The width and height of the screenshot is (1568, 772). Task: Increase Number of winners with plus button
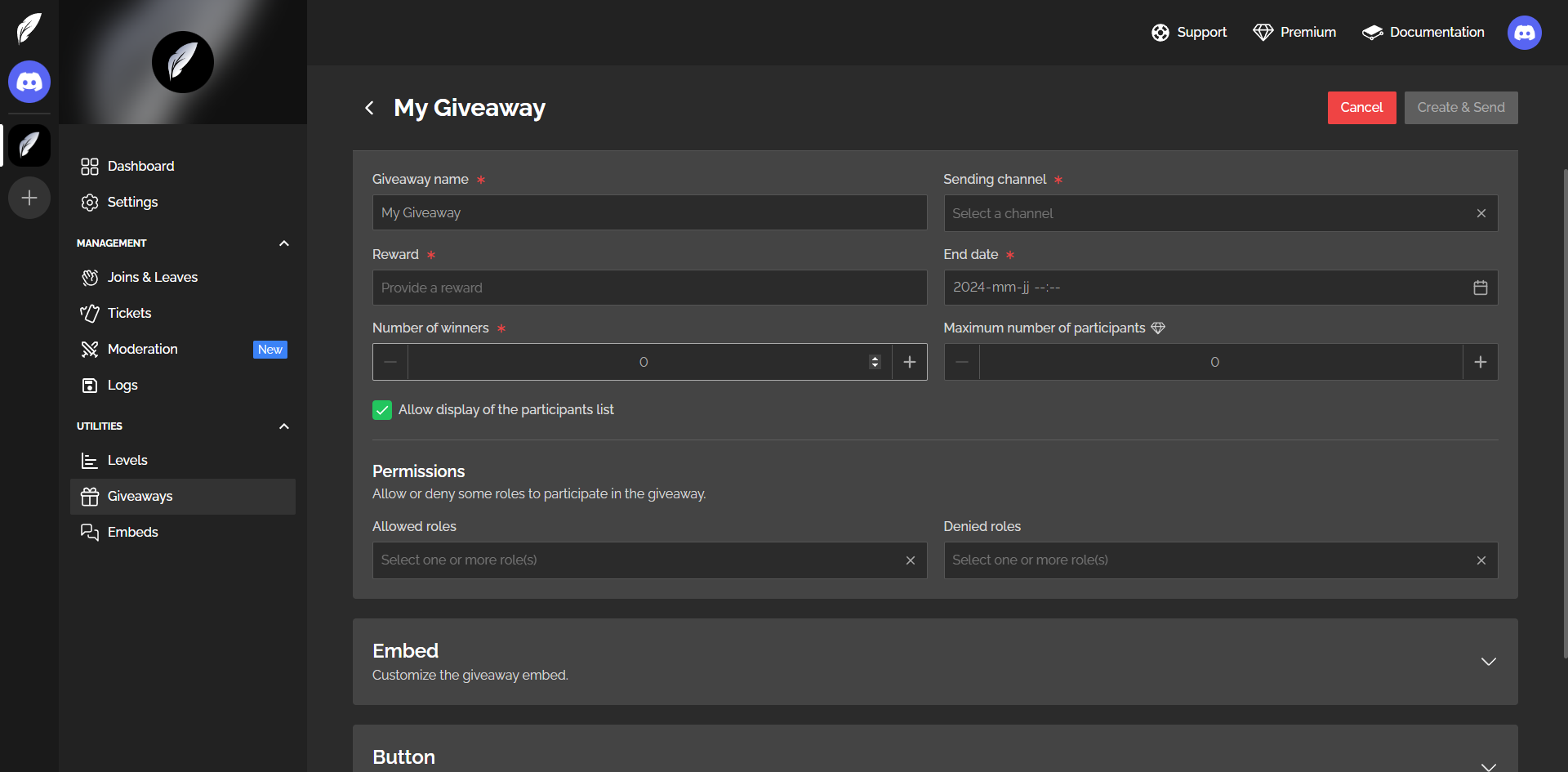click(909, 362)
